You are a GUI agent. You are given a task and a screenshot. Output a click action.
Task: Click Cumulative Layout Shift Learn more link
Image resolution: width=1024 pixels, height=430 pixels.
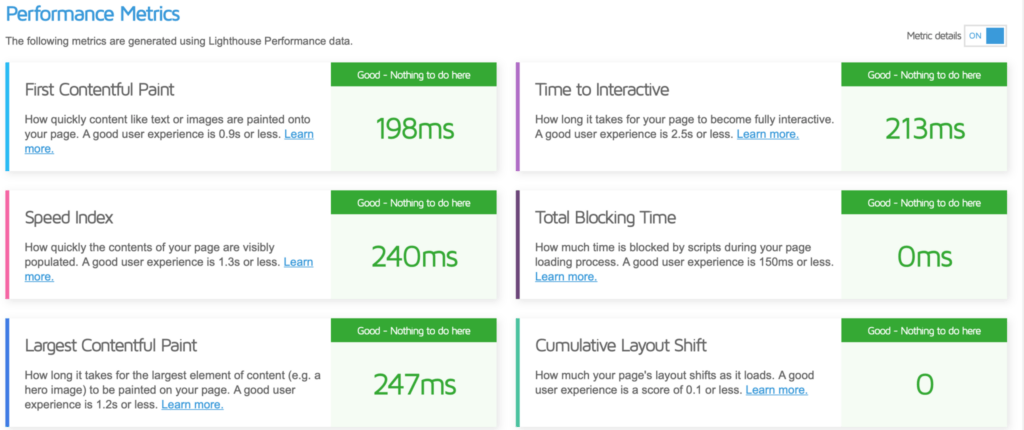(776, 390)
